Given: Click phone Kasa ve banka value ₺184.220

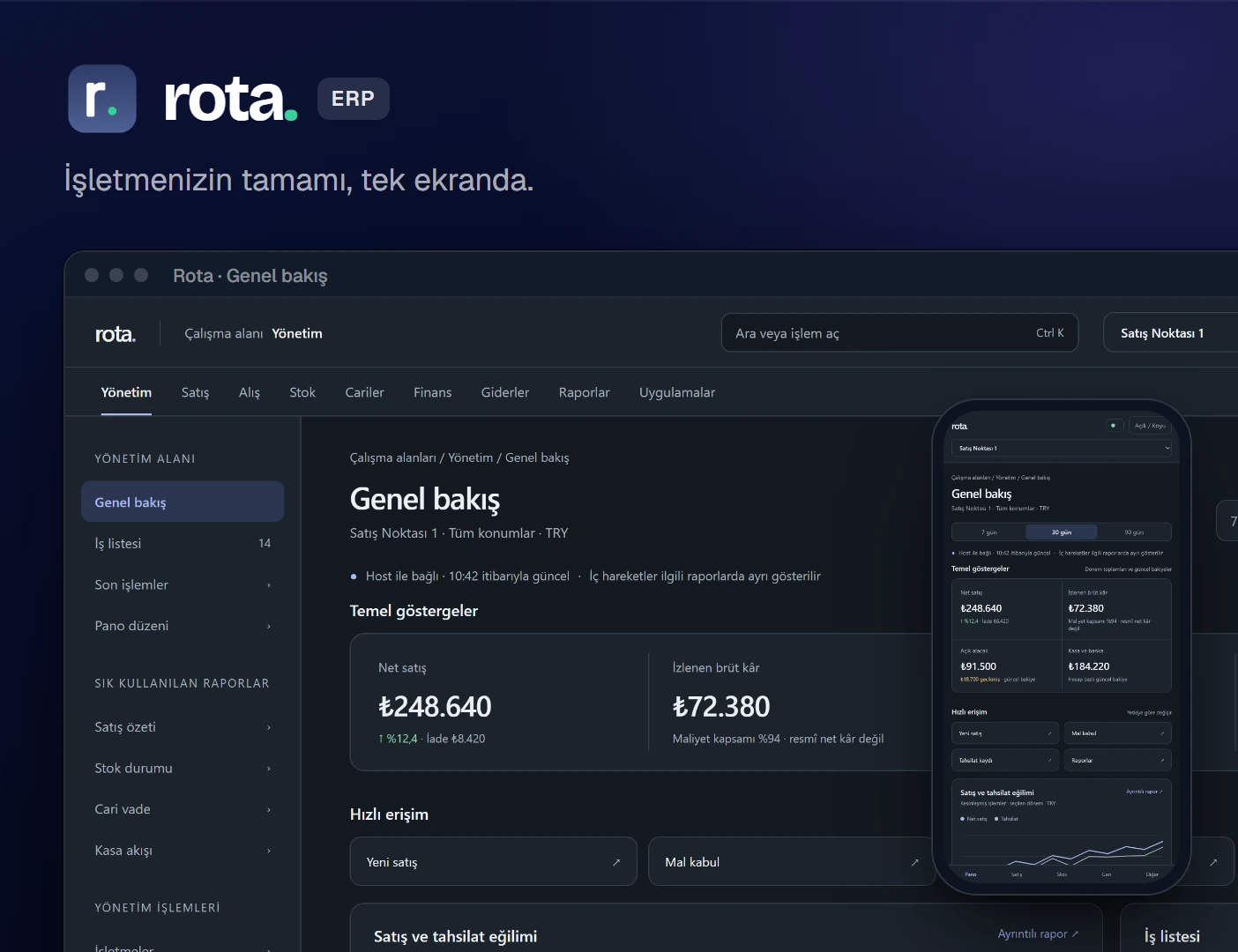Looking at the screenshot, I should [1089, 666].
